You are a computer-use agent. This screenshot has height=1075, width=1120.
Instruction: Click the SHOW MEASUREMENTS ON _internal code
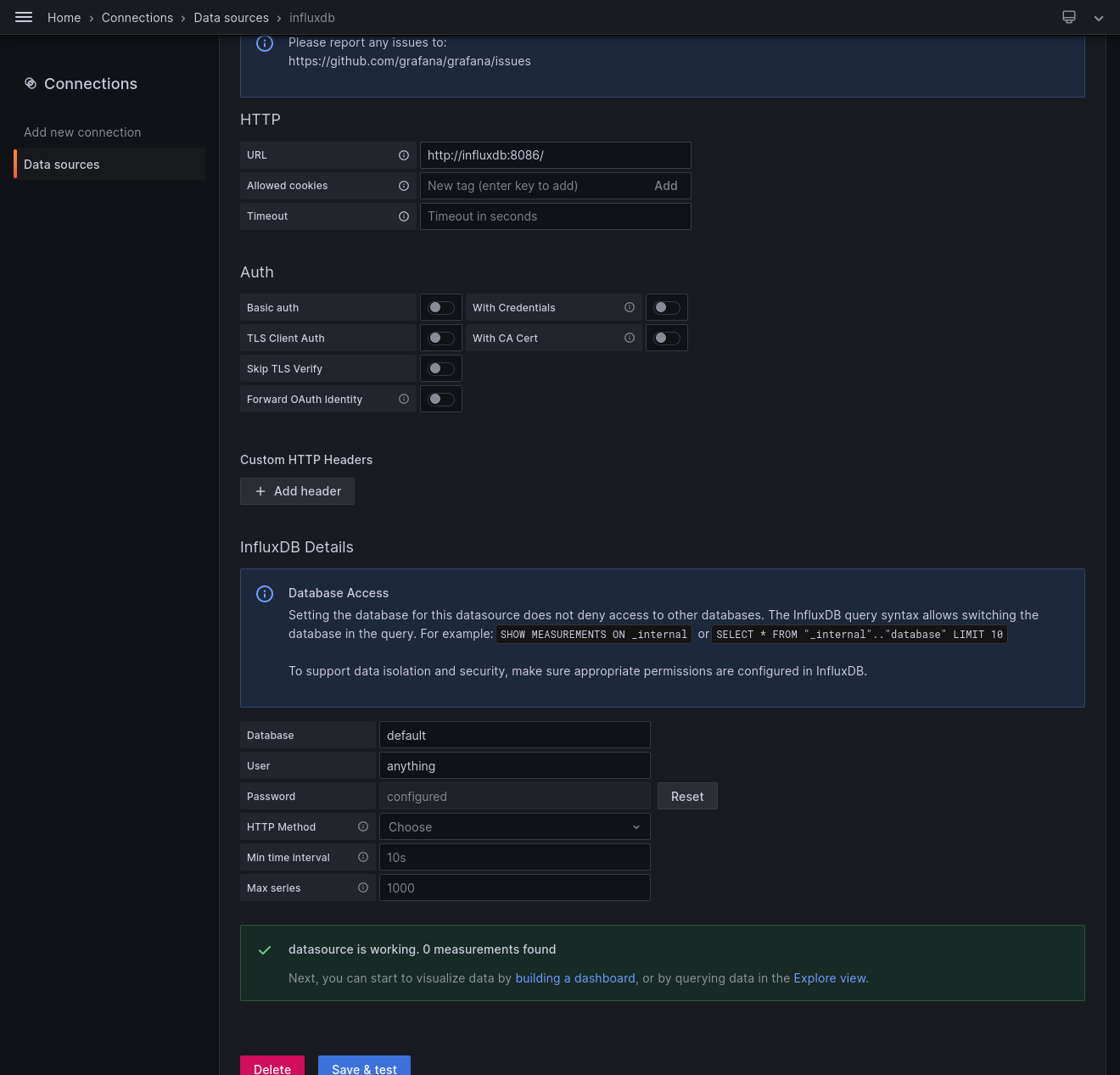click(x=594, y=635)
